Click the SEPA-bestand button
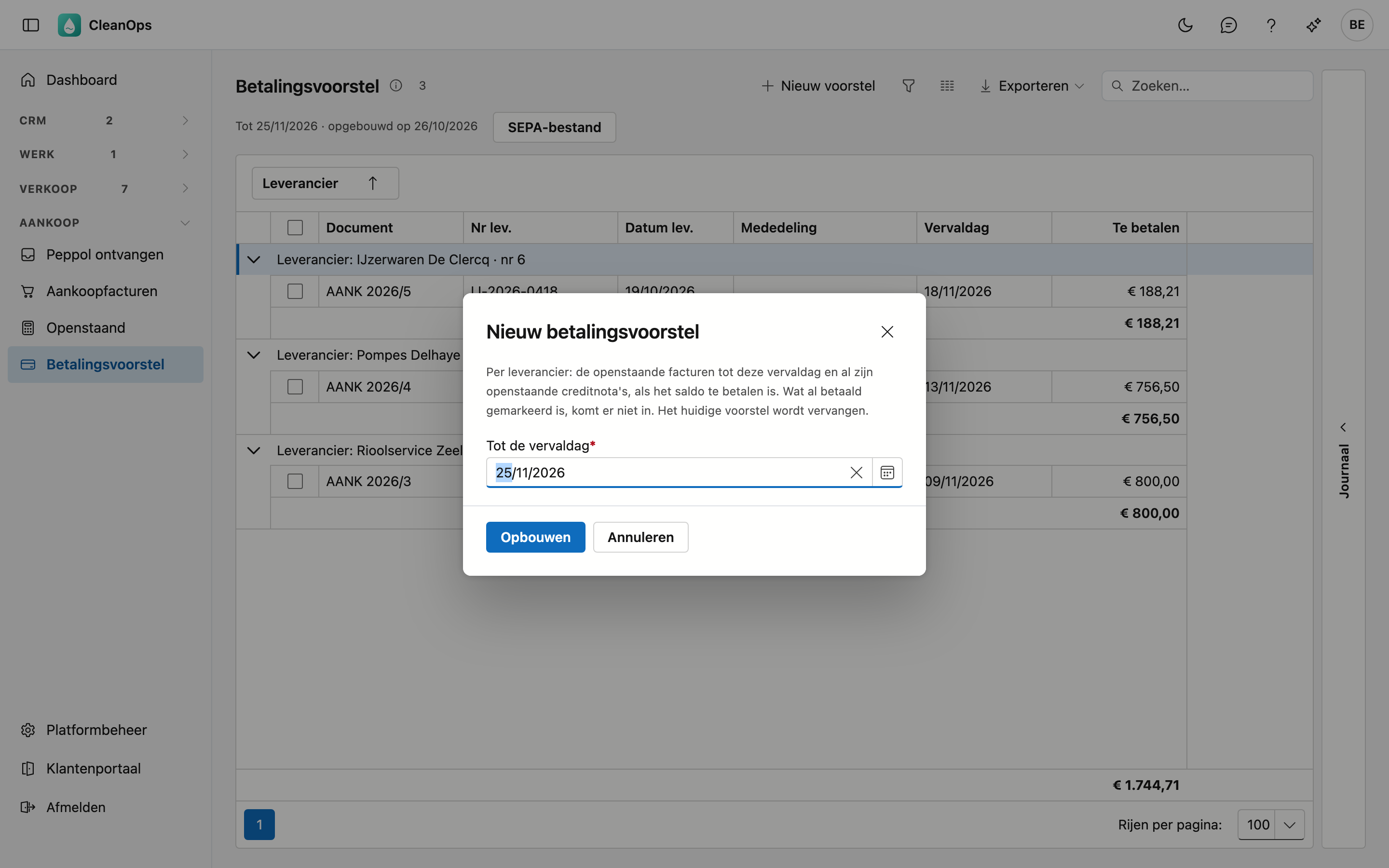Screen dimensions: 1389x868 point(555,127)
